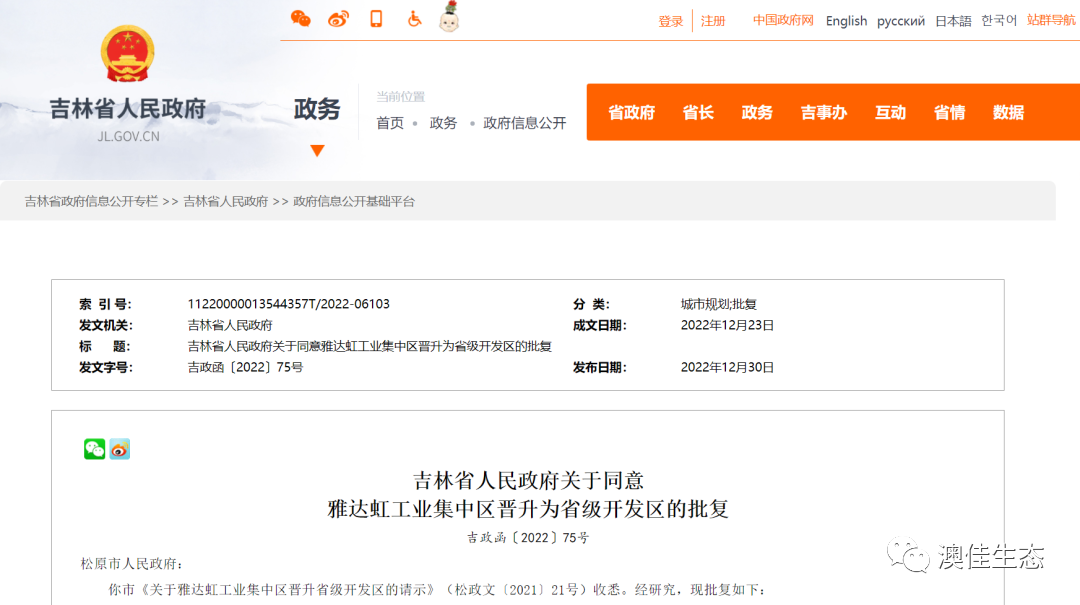This screenshot has width=1080, height=605.
Task: Open the WeChat sharing icon at page top
Action: point(300,17)
